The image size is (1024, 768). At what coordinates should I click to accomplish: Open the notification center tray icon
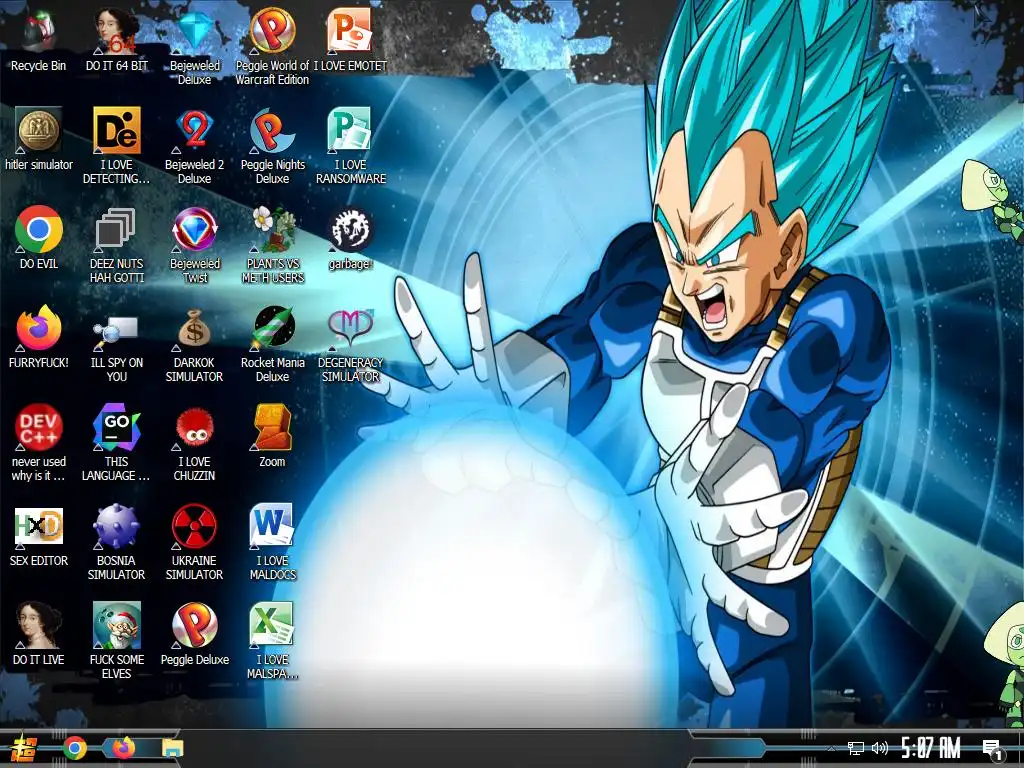(993, 749)
